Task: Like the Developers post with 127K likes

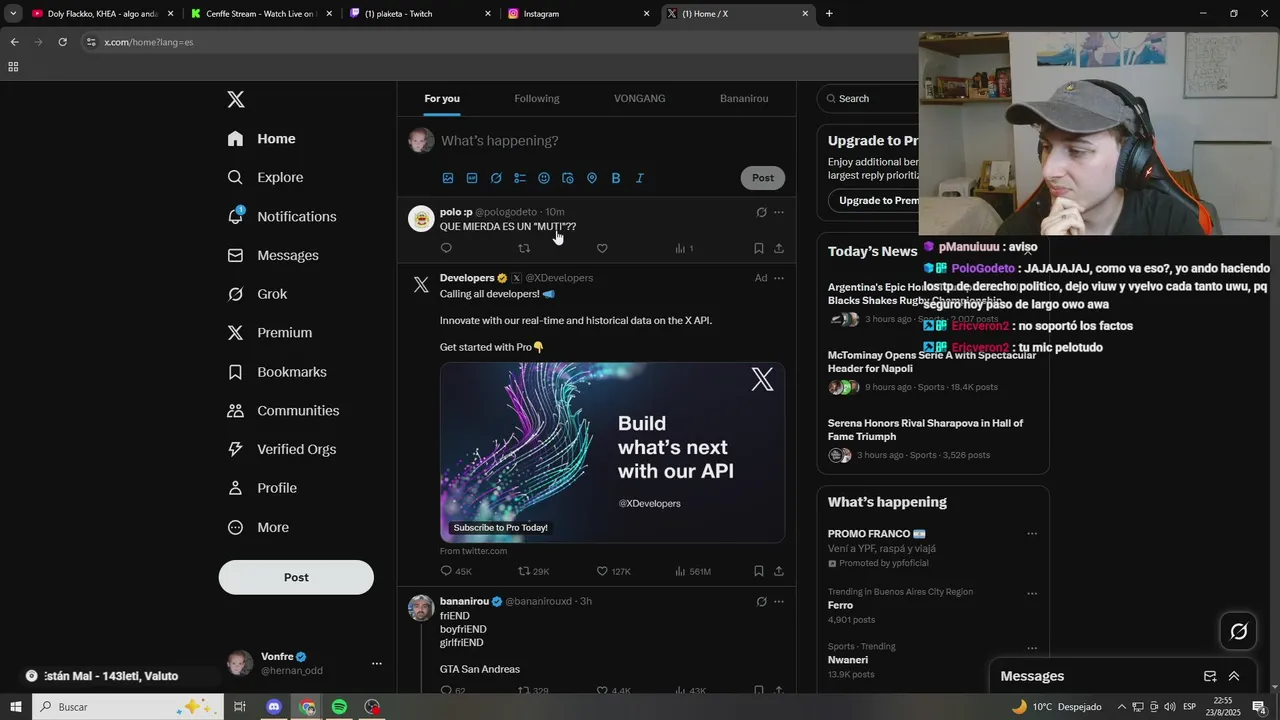Action: click(x=613, y=571)
